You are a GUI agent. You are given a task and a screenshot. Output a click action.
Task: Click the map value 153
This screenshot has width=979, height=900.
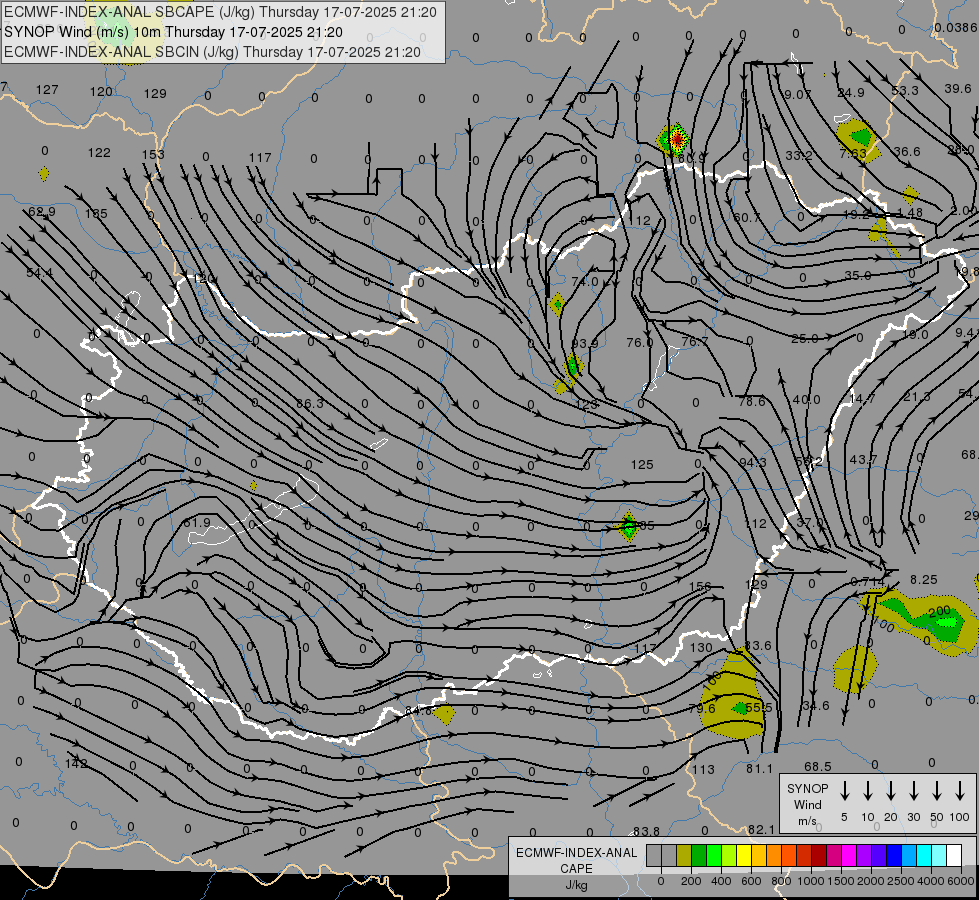153,154
